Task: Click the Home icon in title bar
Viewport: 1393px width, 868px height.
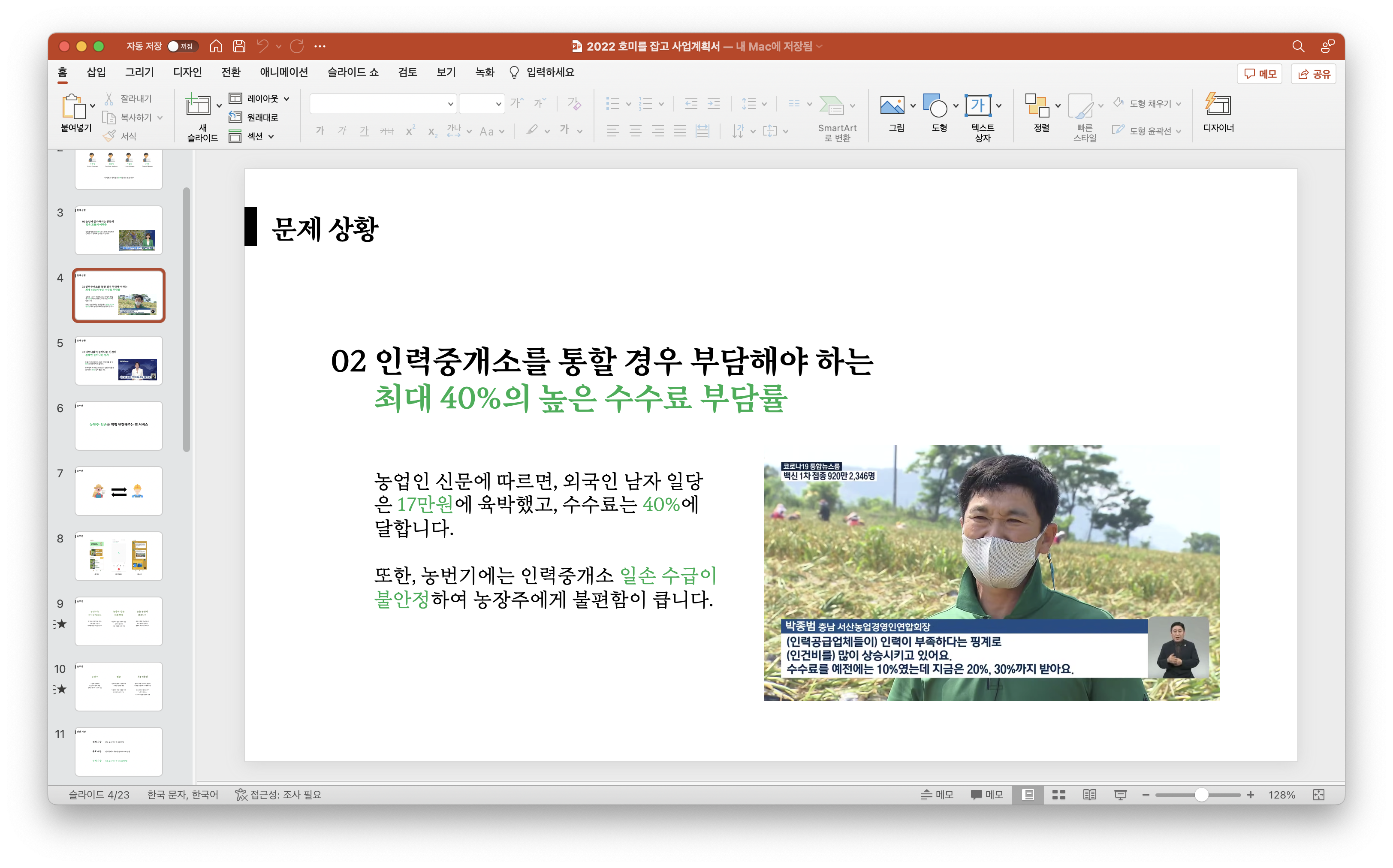Action: click(216, 46)
